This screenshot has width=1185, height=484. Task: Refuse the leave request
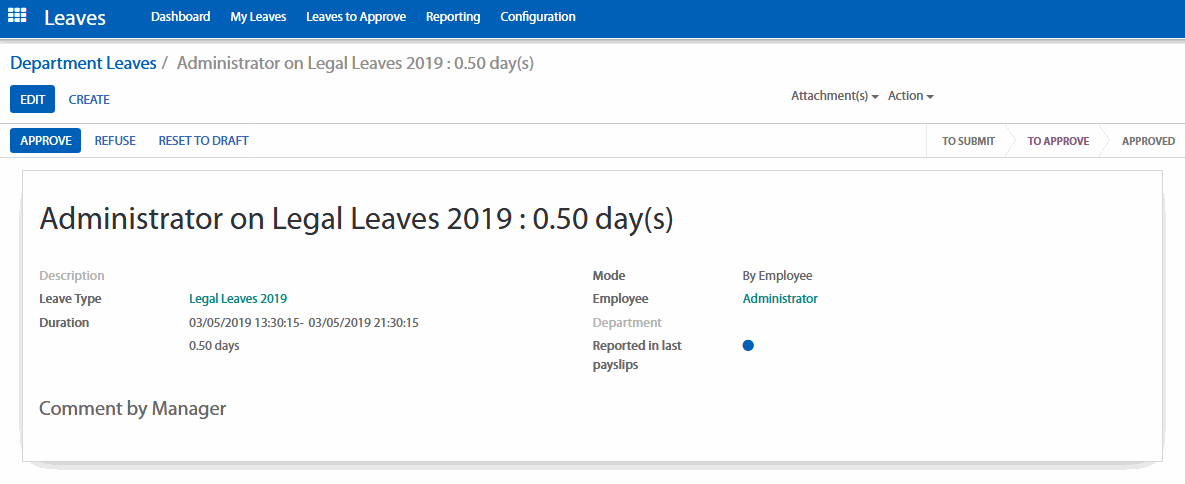click(115, 141)
